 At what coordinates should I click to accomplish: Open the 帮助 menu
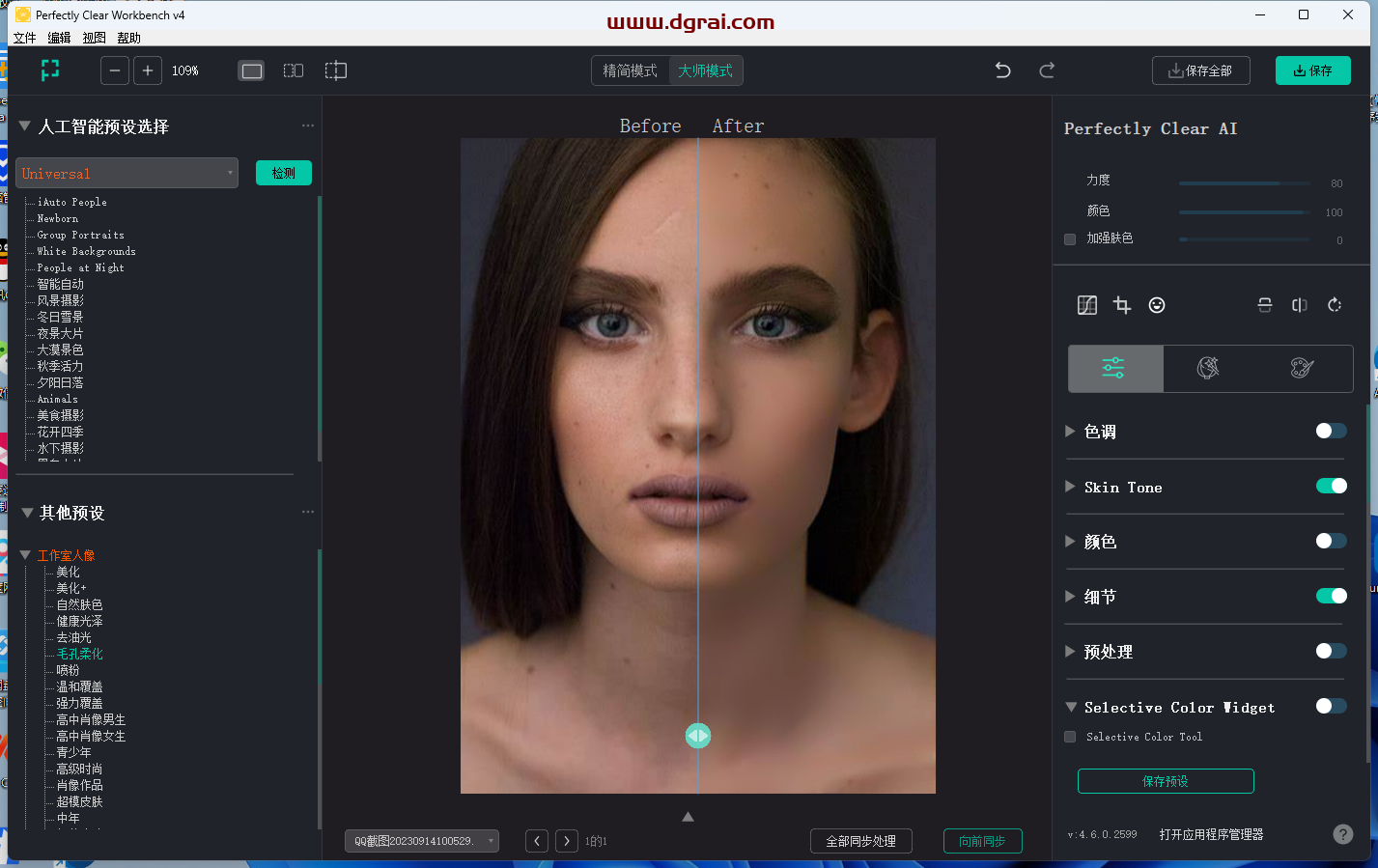[x=129, y=38]
